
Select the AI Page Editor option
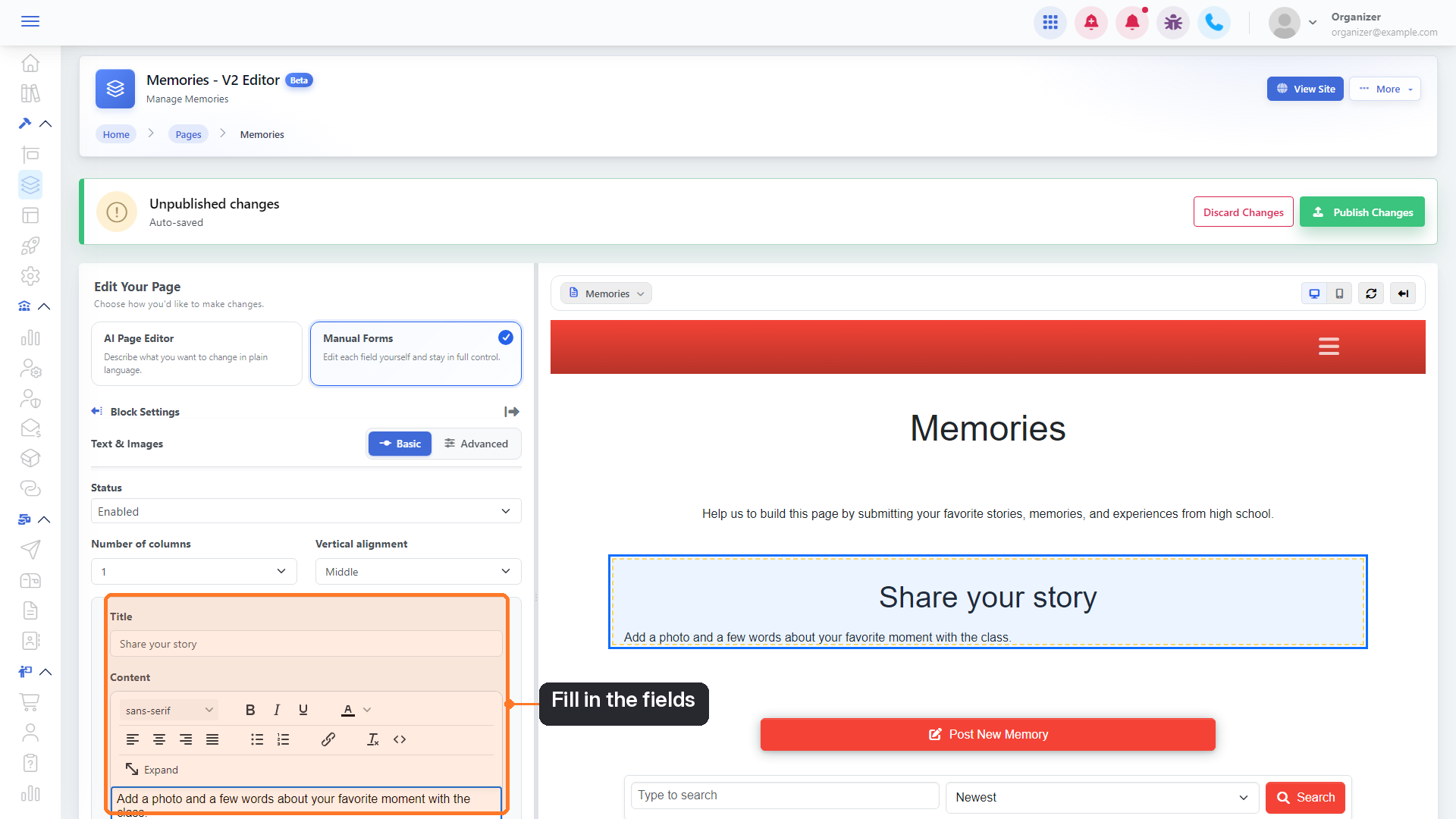point(196,353)
